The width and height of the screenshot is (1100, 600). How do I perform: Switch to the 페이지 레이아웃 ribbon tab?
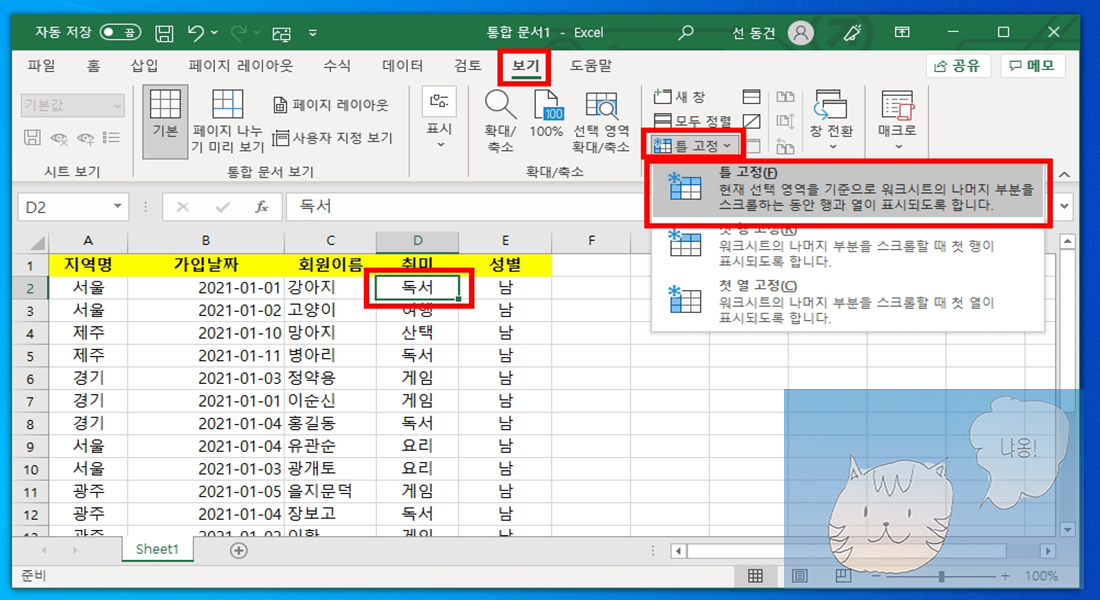click(241, 65)
